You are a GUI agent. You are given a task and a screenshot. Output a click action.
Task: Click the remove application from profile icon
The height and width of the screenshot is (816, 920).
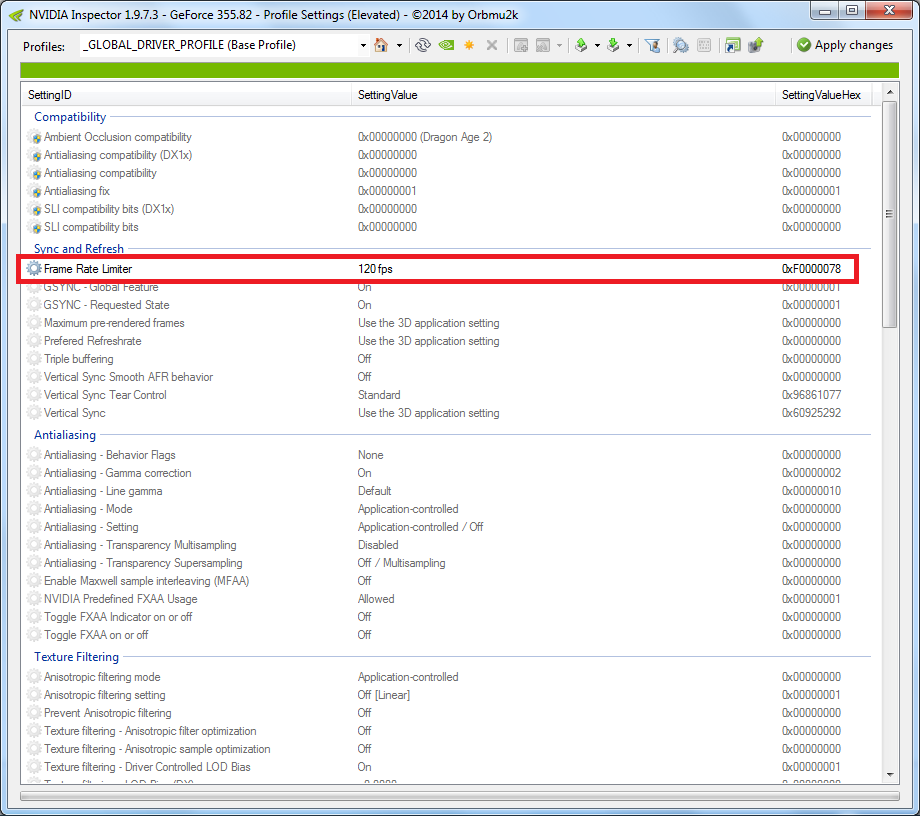(x=543, y=45)
